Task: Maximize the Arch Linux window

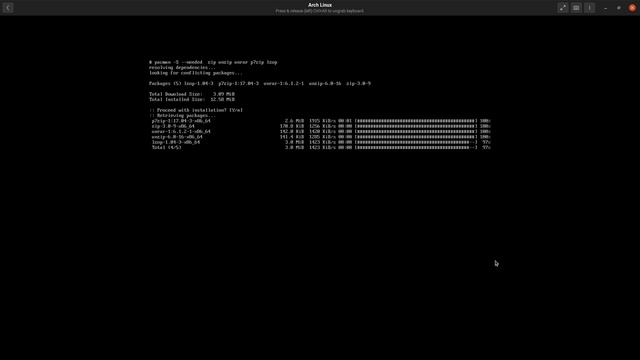Action: [x=619, y=8]
